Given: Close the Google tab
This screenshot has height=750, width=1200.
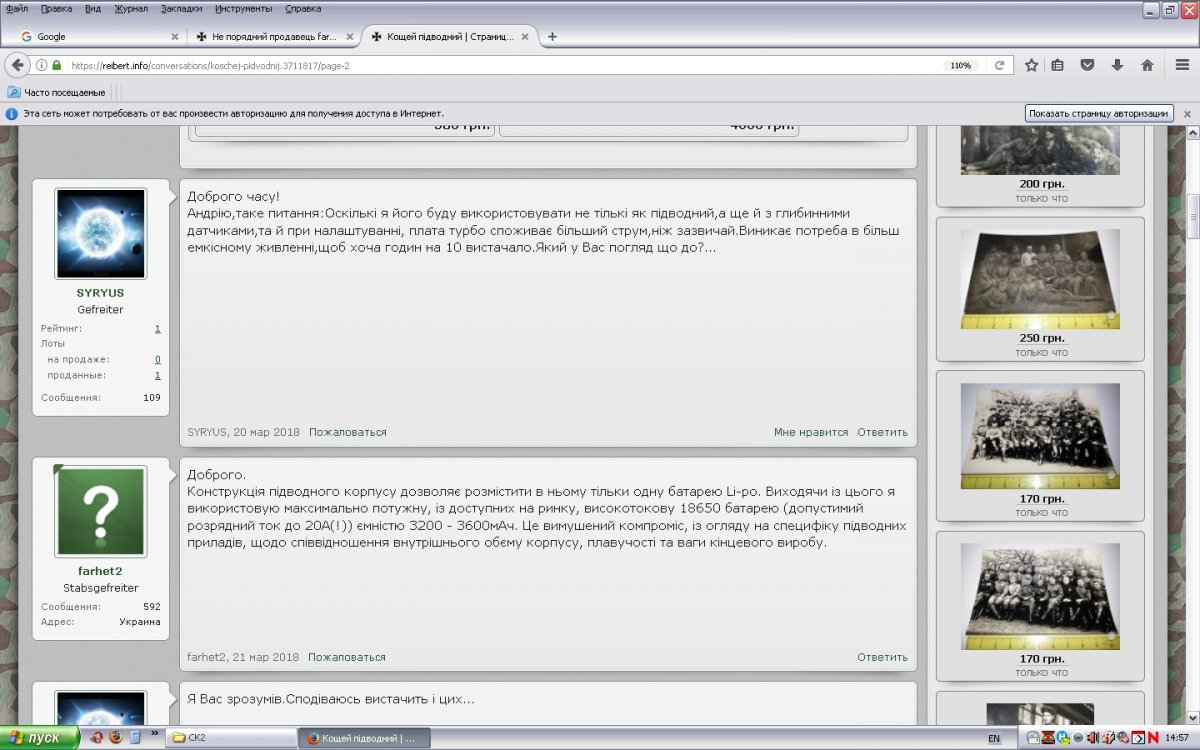Looking at the screenshot, I should tap(175, 37).
